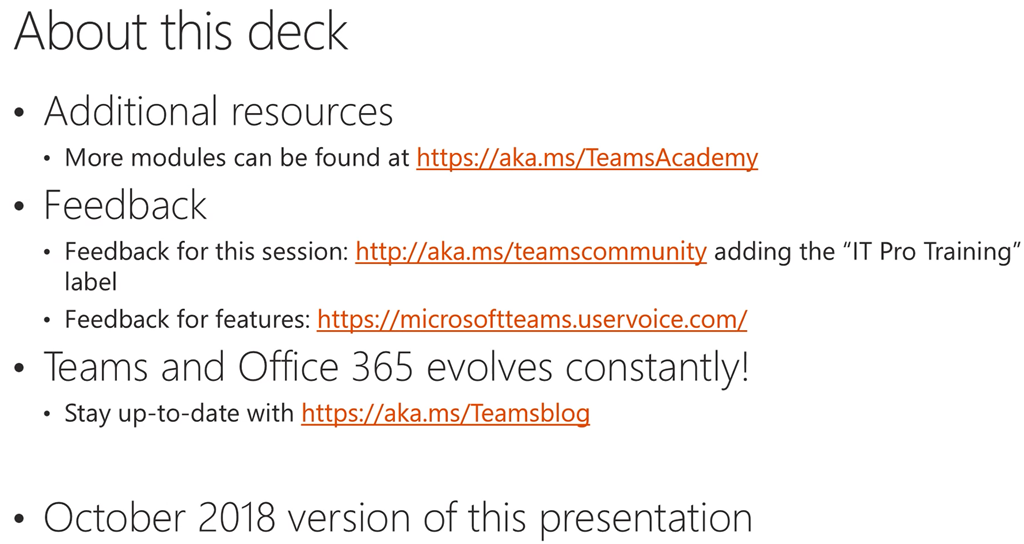Screen dimensions: 1024x544
Task: Open the microsoftteams.uservoice.com link
Action: click(532, 320)
